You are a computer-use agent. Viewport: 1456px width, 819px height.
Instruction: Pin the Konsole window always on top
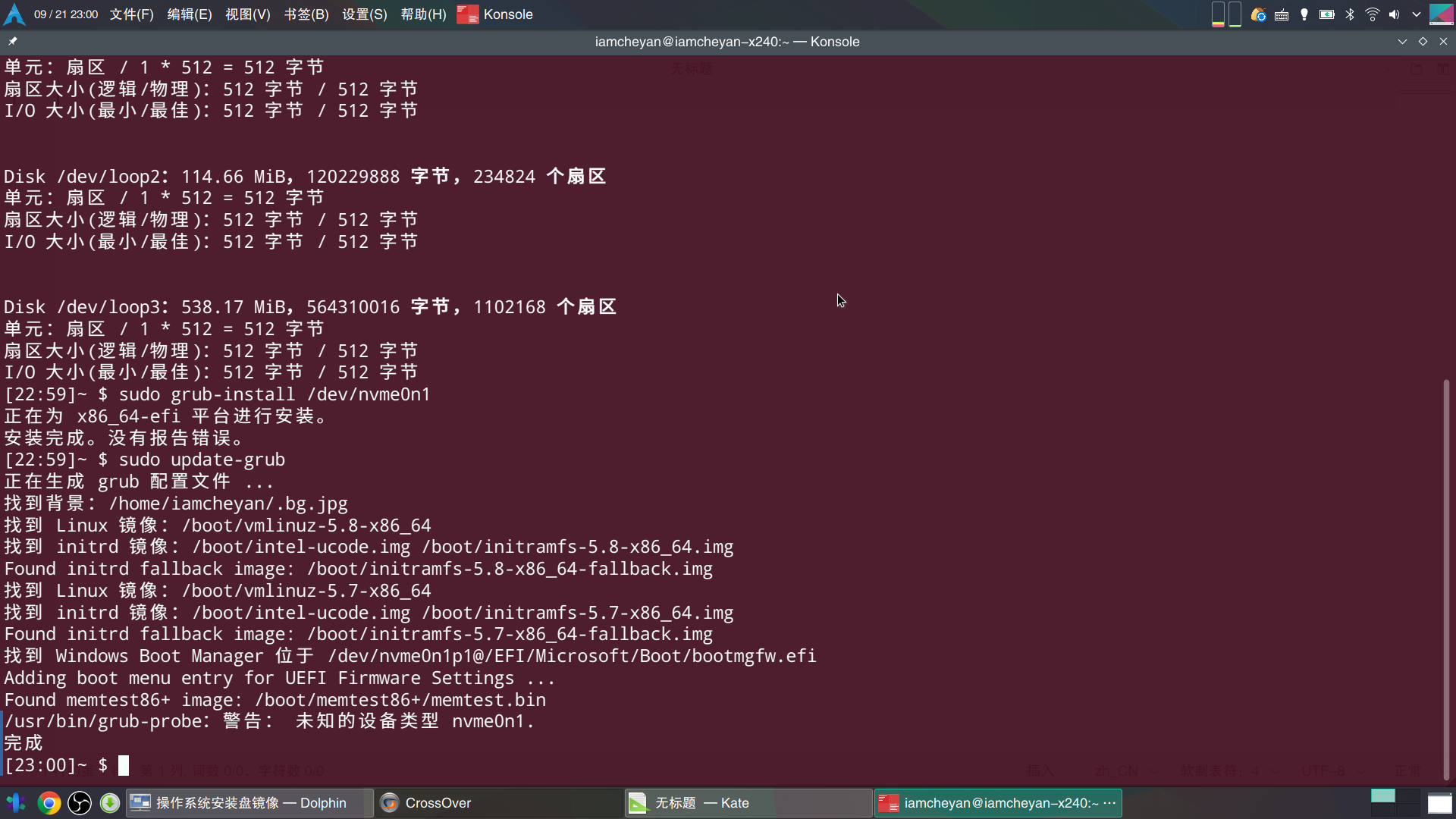click(x=12, y=42)
